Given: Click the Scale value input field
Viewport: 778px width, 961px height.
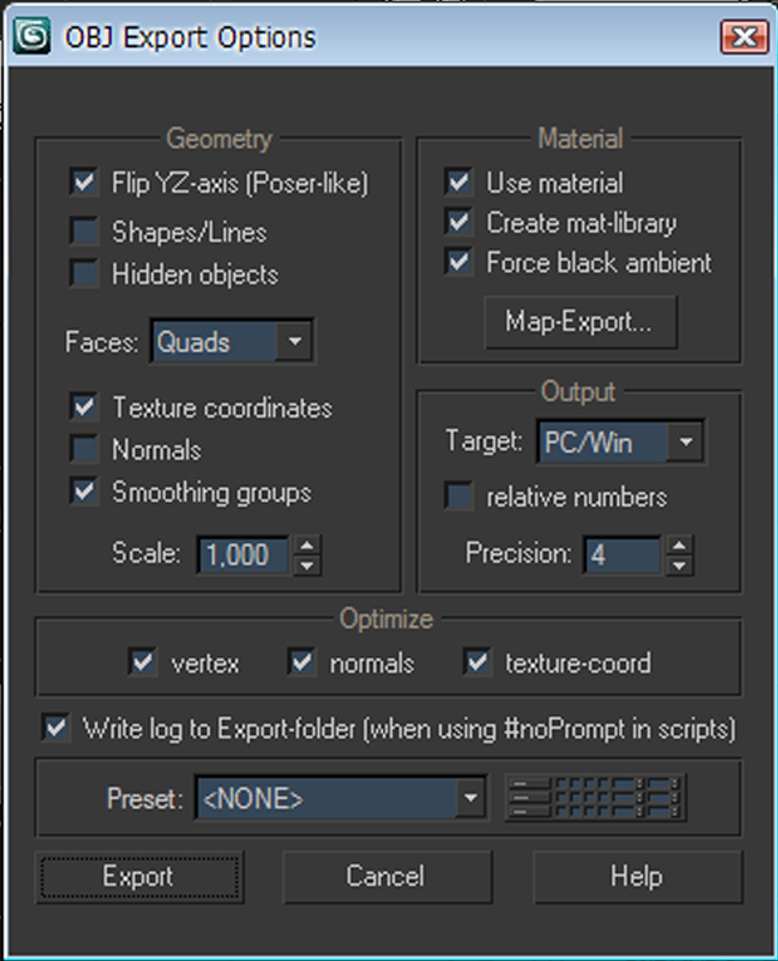Looking at the screenshot, I should [243, 554].
